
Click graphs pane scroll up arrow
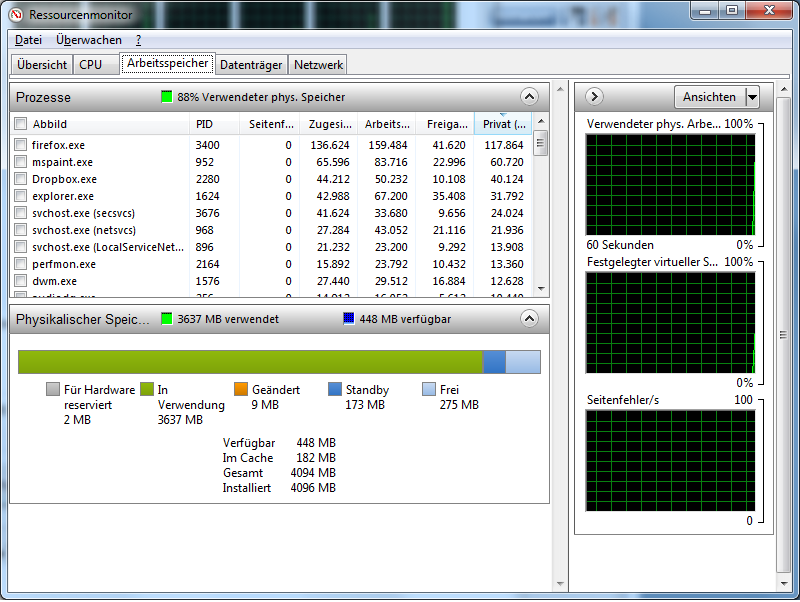pos(784,90)
